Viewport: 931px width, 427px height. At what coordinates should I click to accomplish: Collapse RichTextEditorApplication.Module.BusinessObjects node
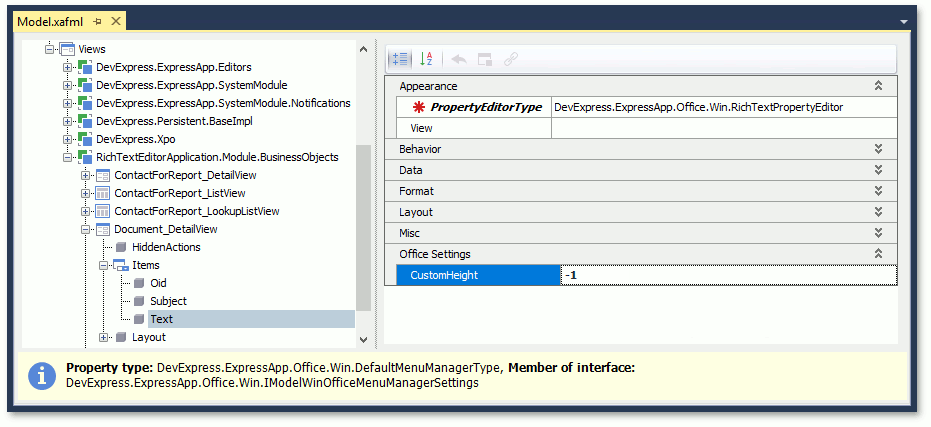pyautogui.click(x=68, y=157)
